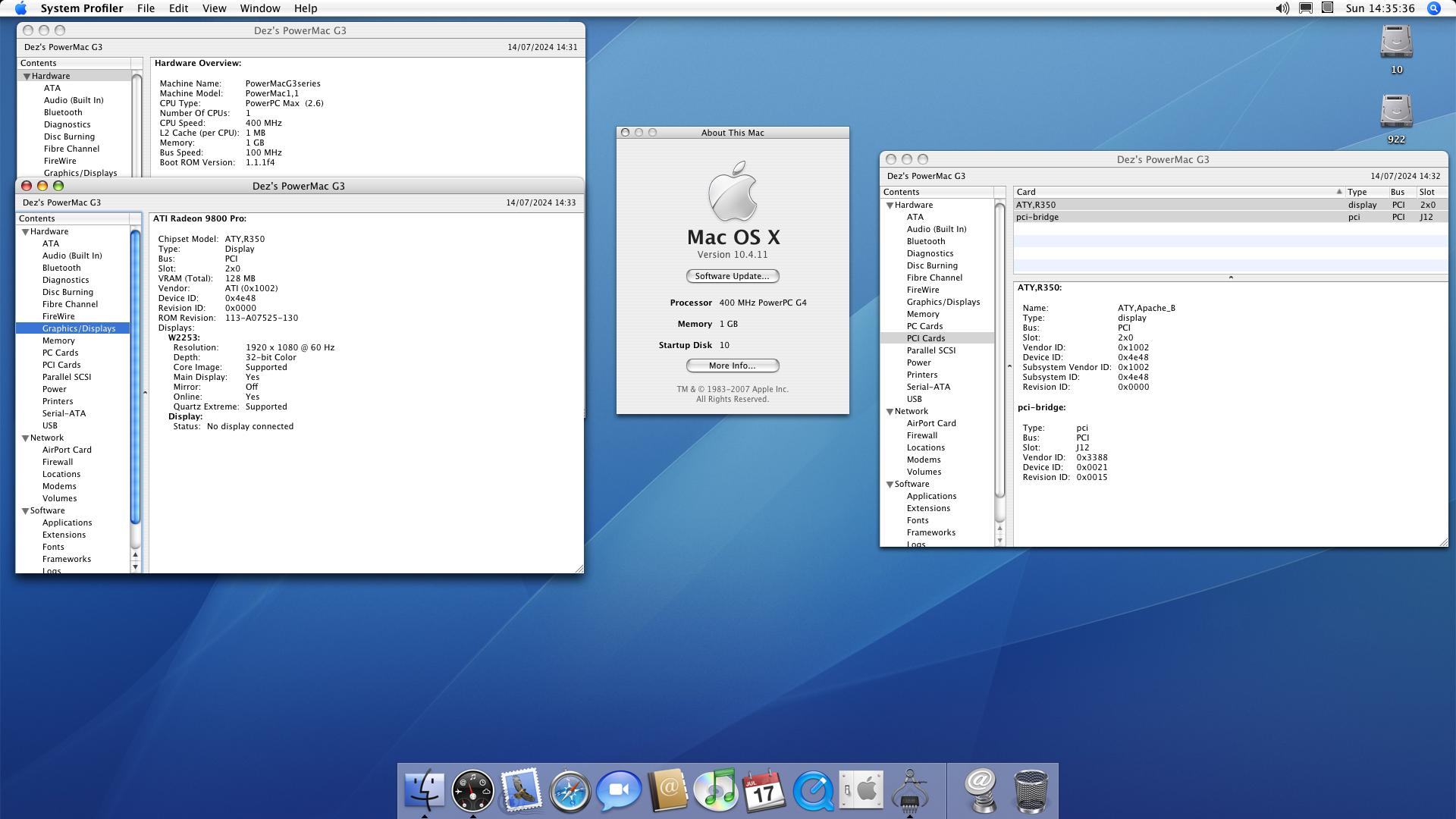This screenshot has height=819, width=1456.
Task: Click Spotlight magnifier in menu bar
Action: (x=1433, y=8)
